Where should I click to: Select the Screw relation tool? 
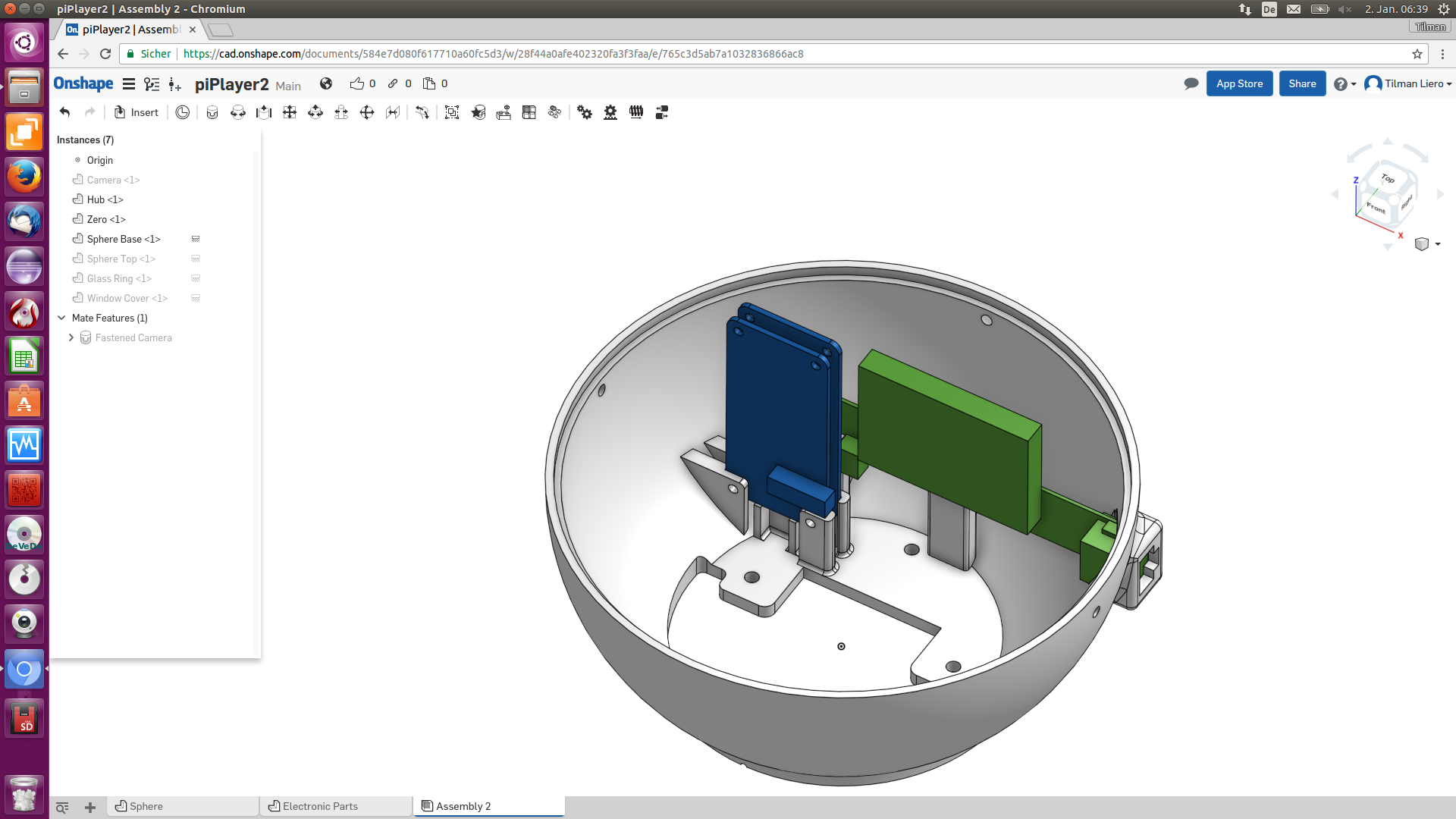click(636, 112)
